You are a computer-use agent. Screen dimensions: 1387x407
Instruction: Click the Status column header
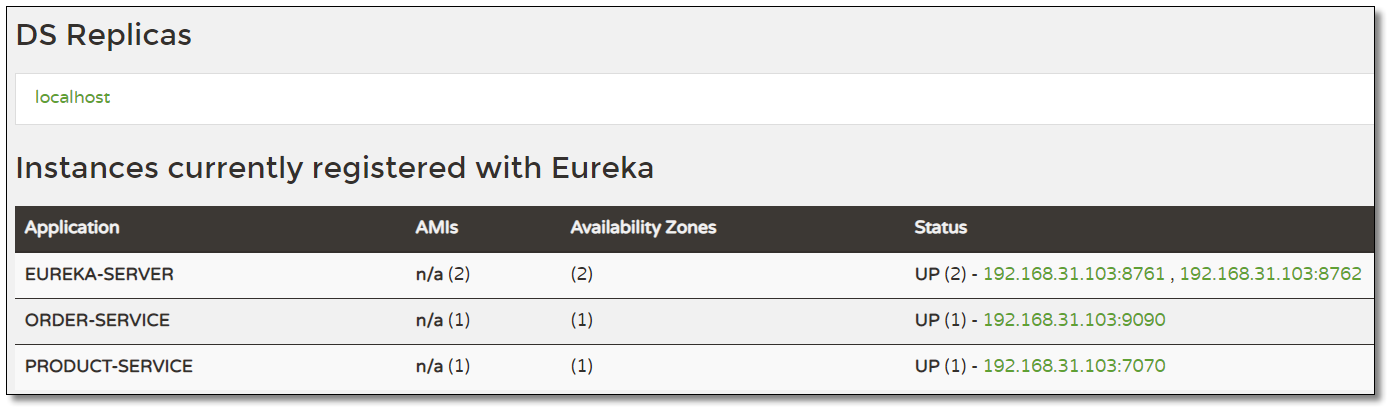pos(940,228)
